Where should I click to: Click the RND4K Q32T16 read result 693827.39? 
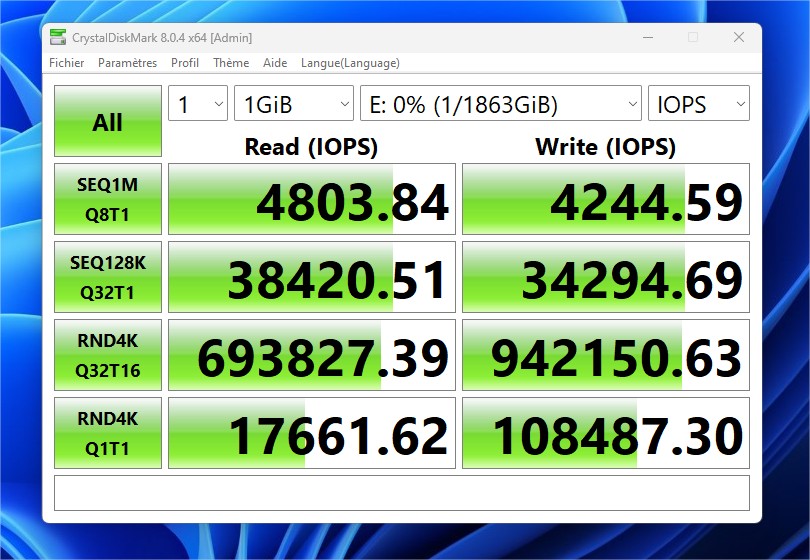click(x=312, y=355)
